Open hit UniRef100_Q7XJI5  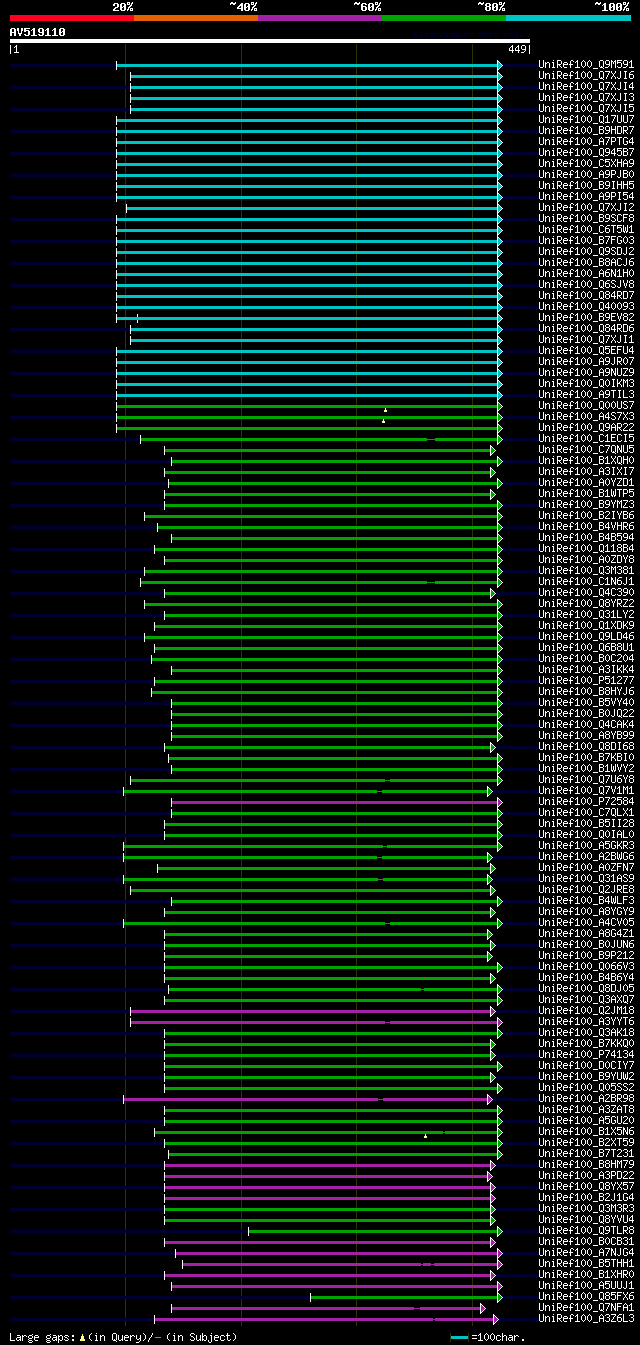click(586, 109)
